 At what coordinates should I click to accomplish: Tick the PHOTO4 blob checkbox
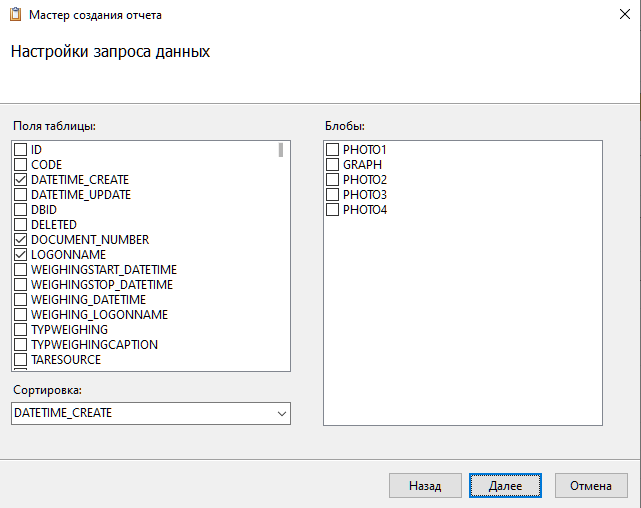tap(333, 210)
